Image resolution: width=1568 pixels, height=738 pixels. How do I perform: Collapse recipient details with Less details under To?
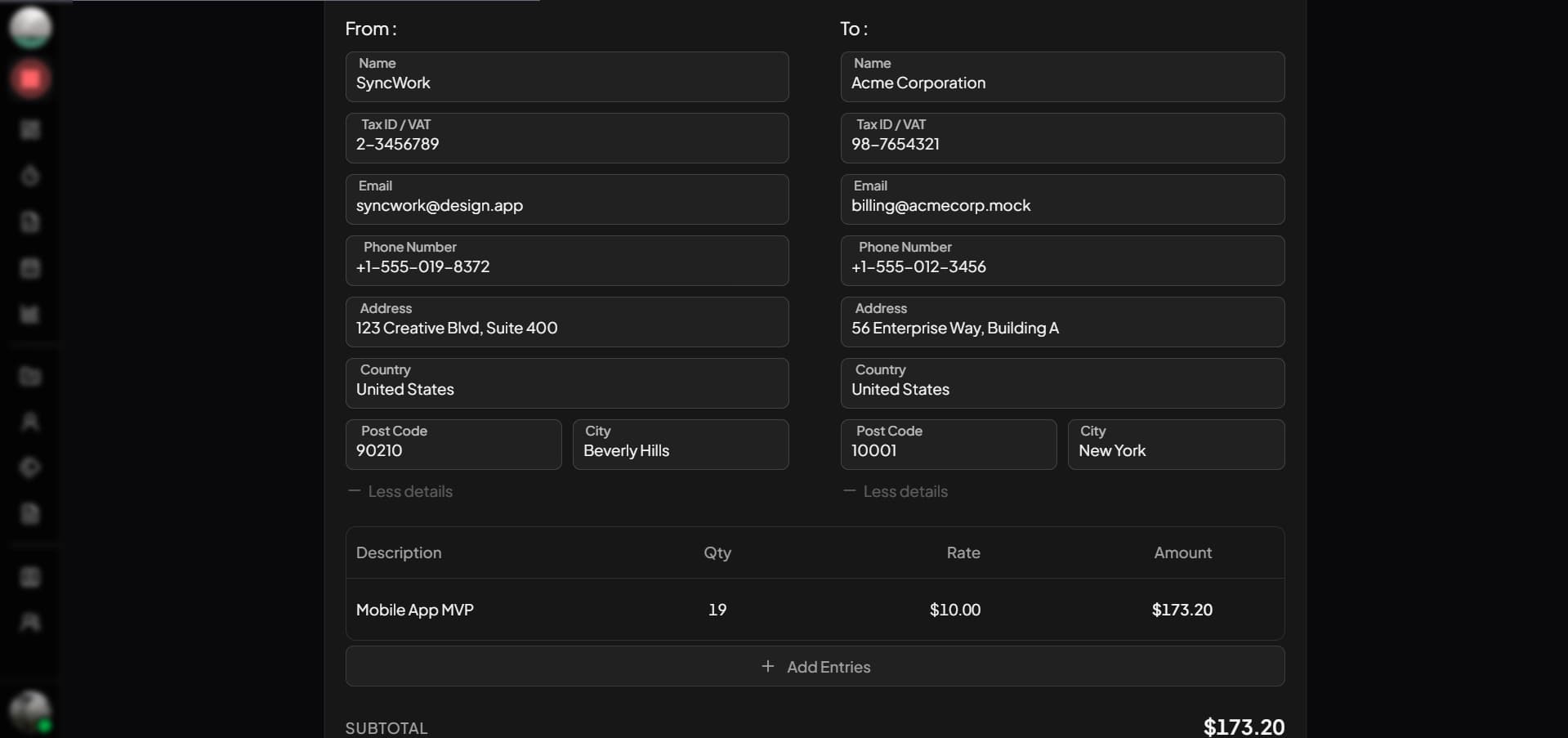pos(896,491)
